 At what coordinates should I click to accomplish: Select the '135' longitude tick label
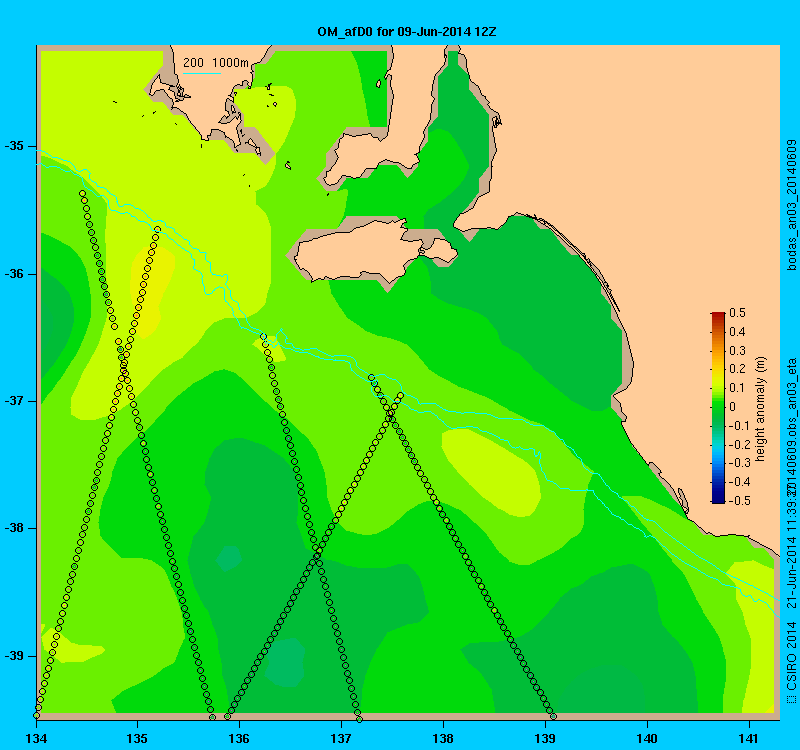[137, 738]
